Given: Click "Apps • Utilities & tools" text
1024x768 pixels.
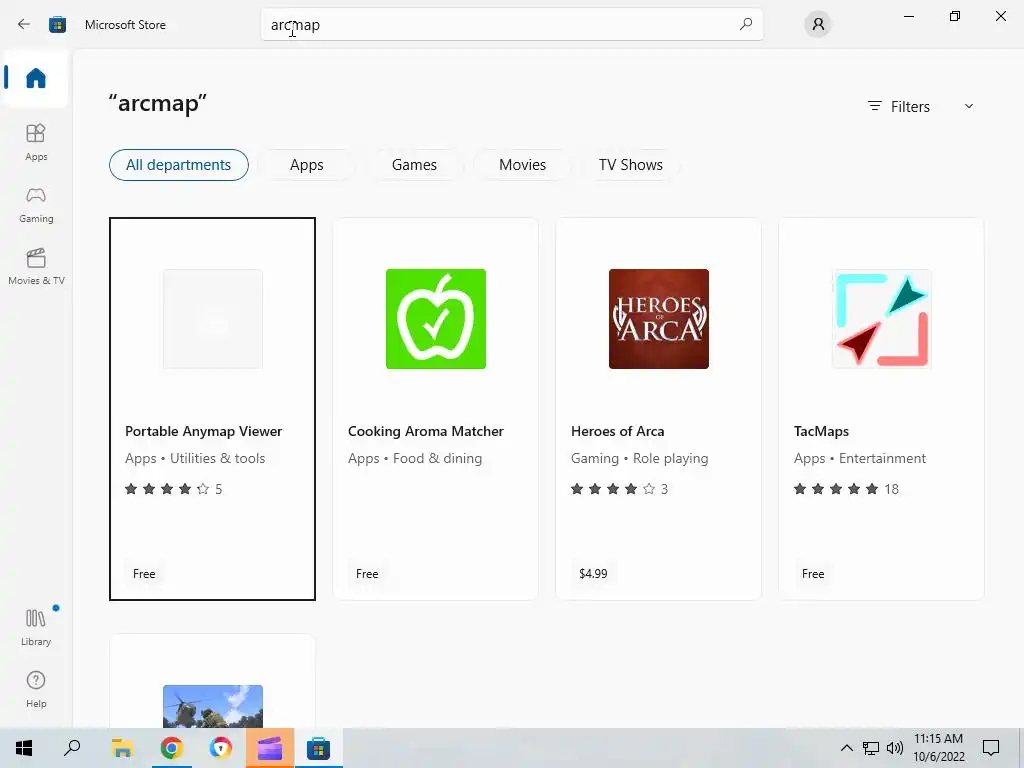Looking at the screenshot, I should point(195,458).
